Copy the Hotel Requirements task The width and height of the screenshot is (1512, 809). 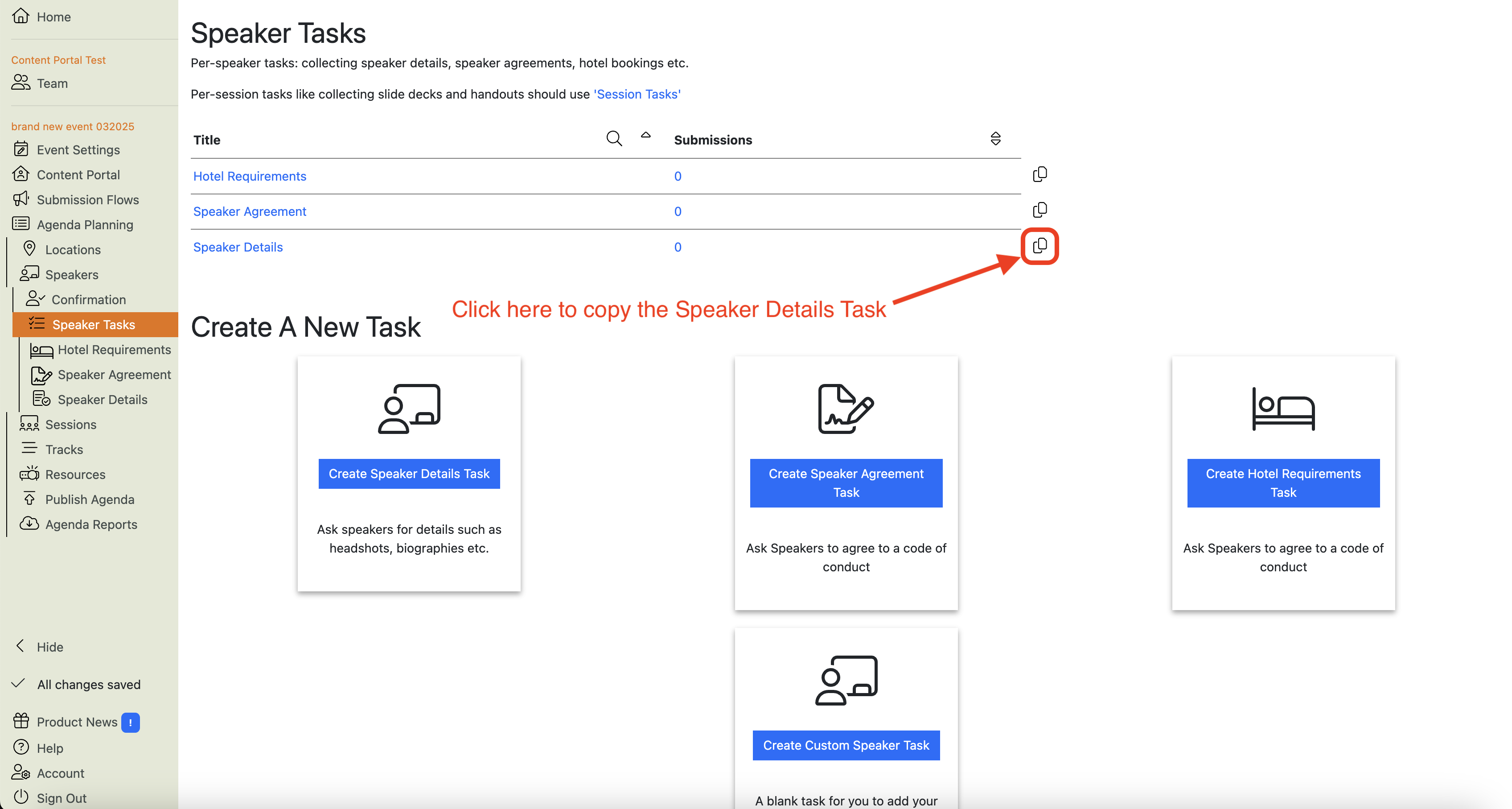coord(1039,174)
